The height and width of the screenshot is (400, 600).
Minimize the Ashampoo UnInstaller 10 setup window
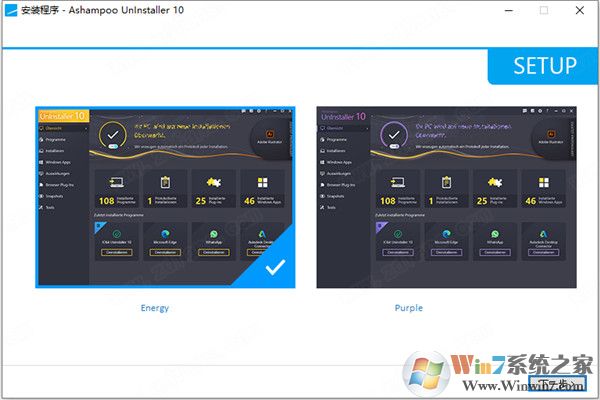click(x=509, y=11)
